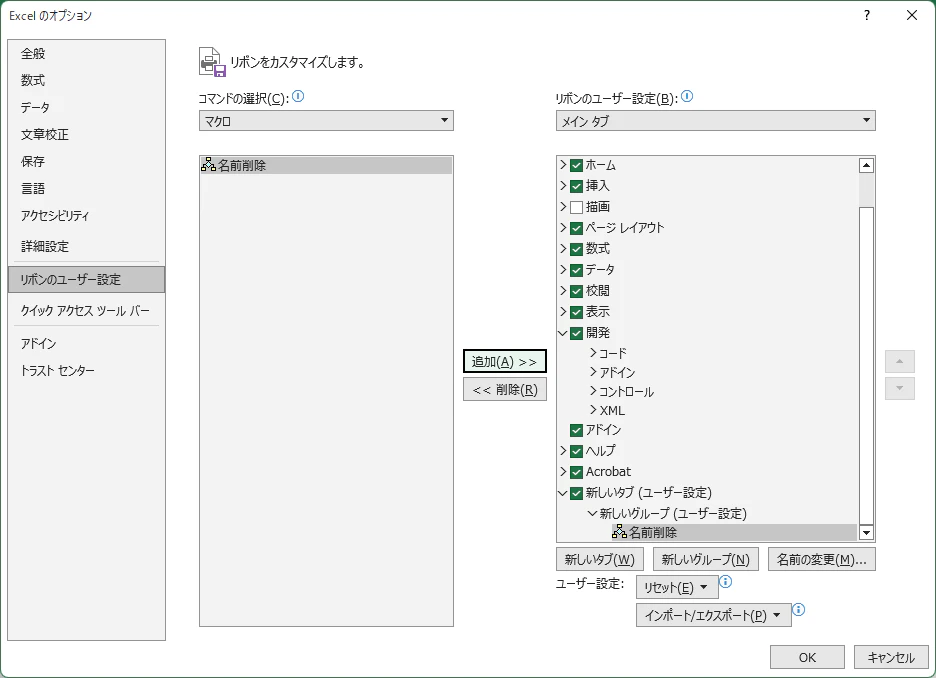Viewport: 936px width, 678px height.
Task: Uncheck the 挿入 tab checkbox
Action: coord(576,186)
